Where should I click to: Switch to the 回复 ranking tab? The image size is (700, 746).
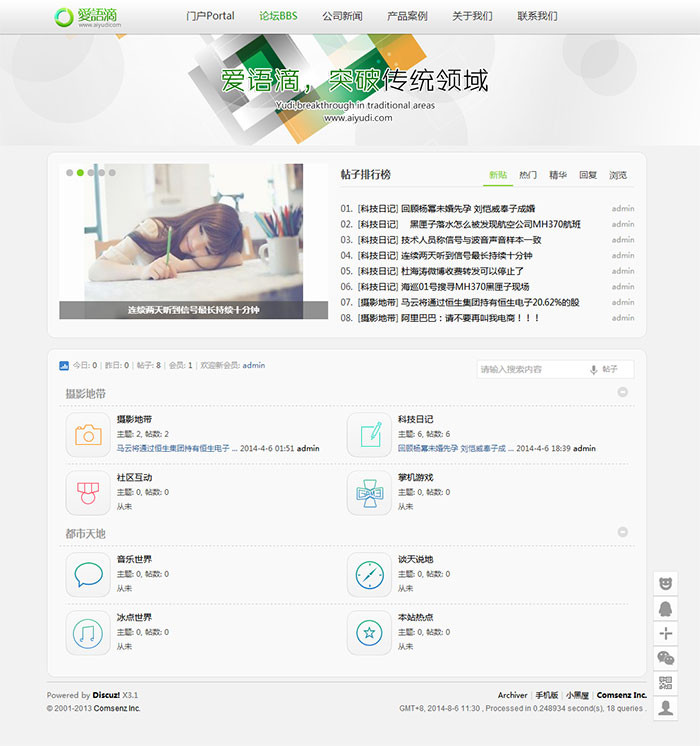click(588, 175)
